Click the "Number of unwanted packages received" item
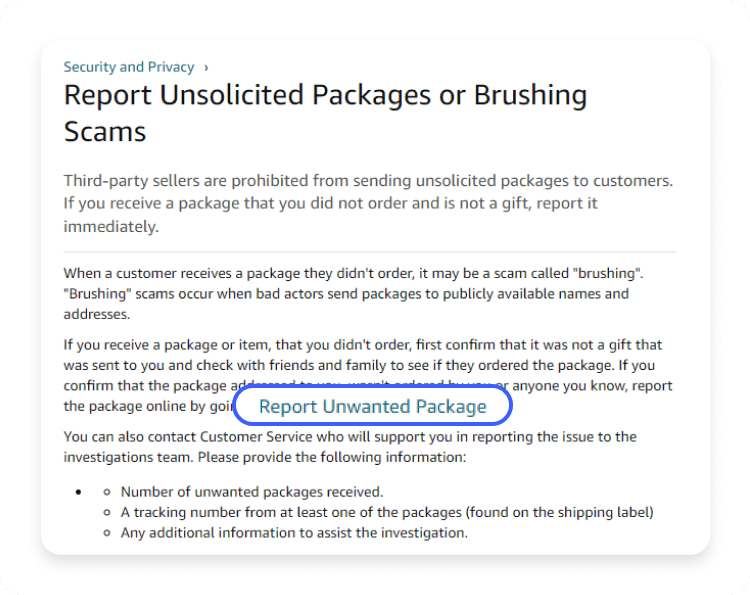The height and width of the screenshot is (595, 750). [x=251, y=492]
